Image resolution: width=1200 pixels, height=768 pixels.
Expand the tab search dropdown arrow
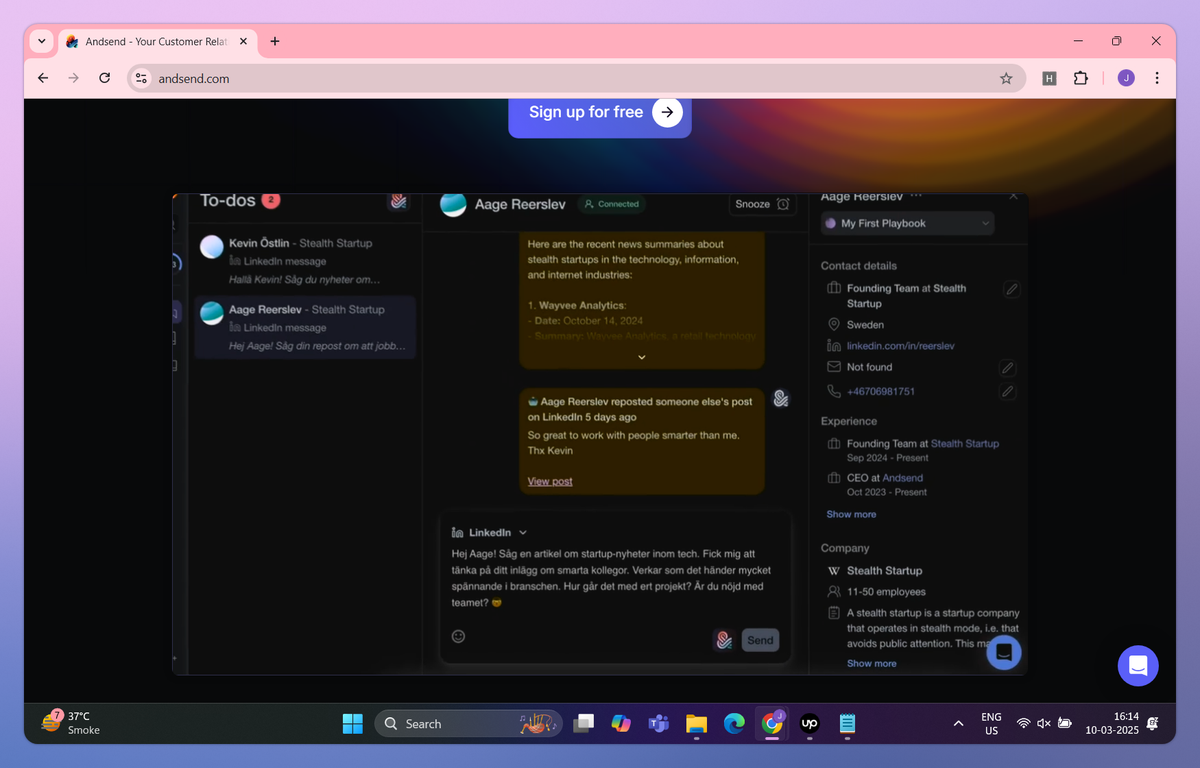point(41,41)
